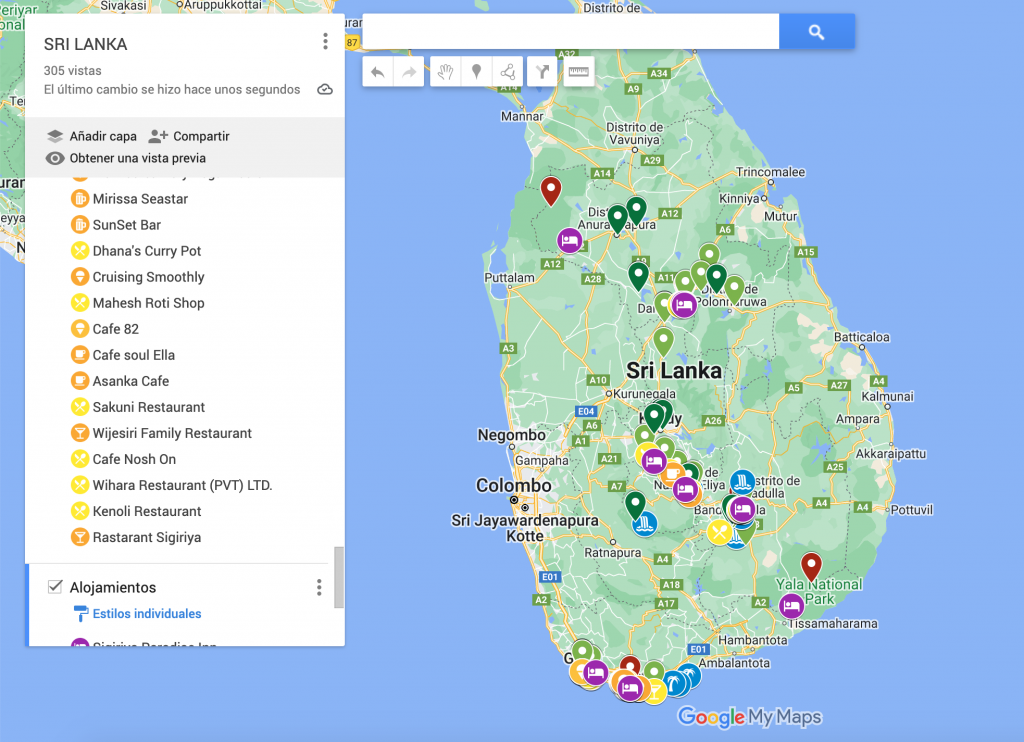Screen dimensions: 1024x742
Task: Select Mahesh Roti Shop in list
Action: (148, 303)
